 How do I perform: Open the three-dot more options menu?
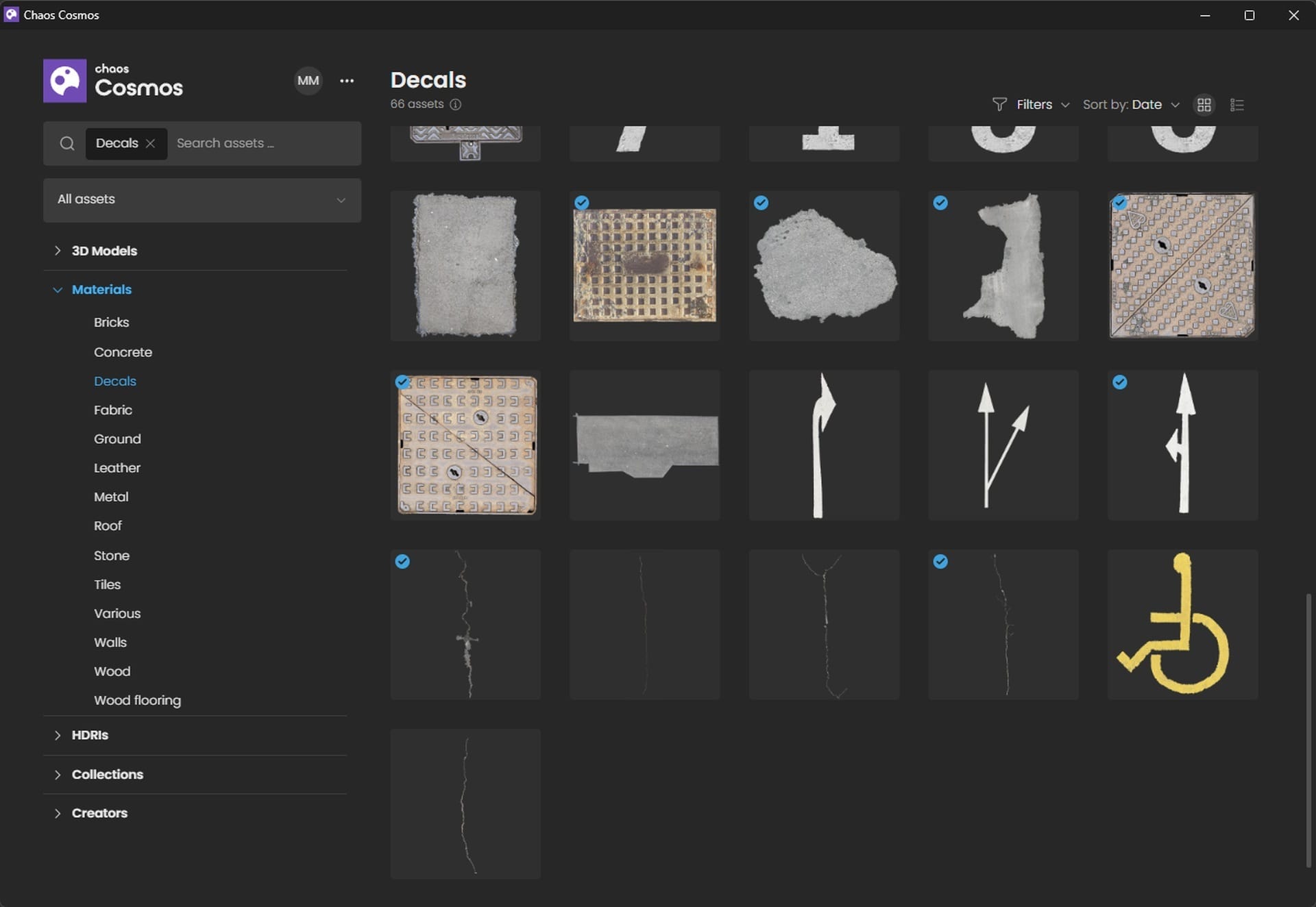[347, 81]
